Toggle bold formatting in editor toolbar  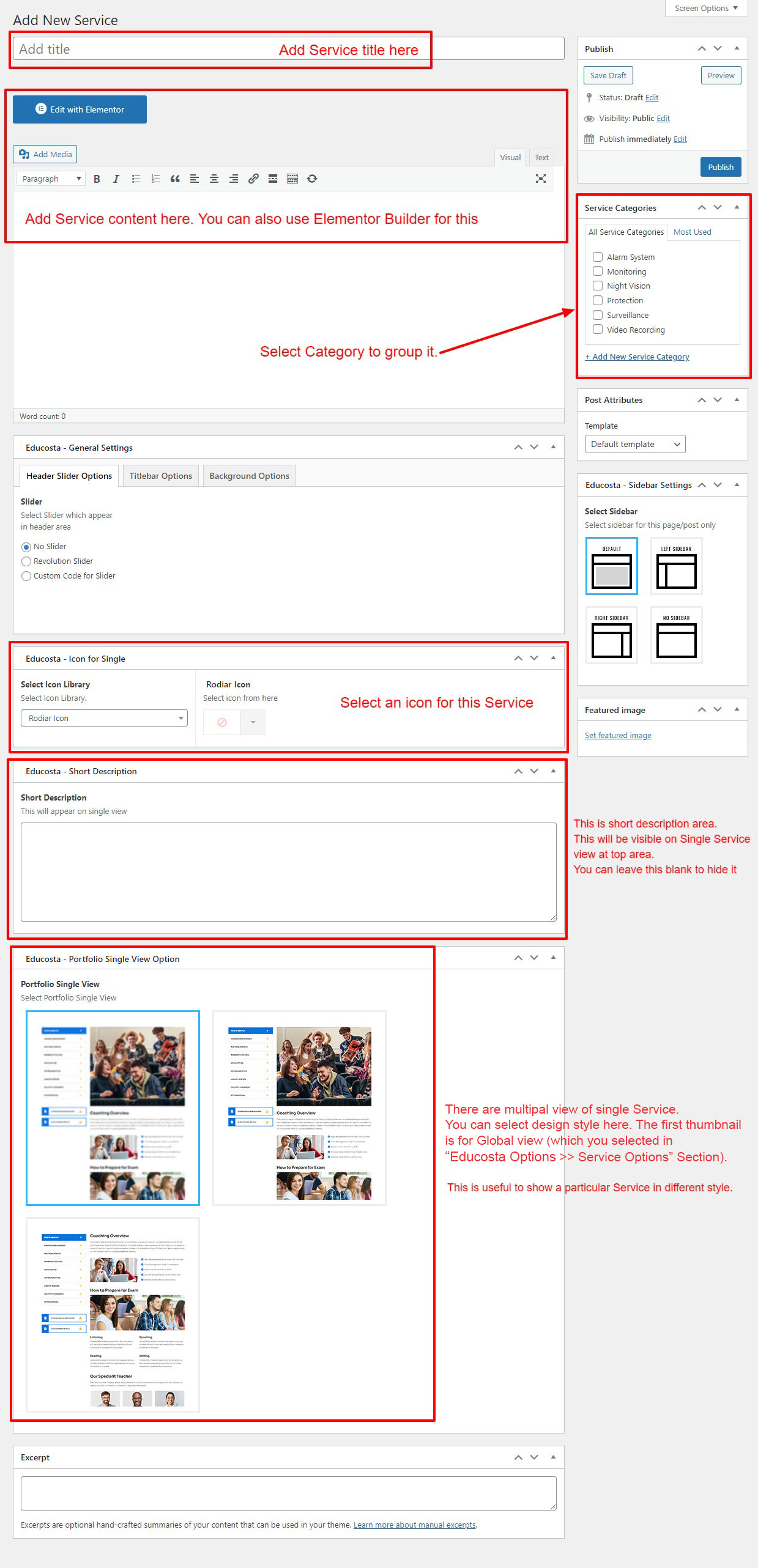97,179
